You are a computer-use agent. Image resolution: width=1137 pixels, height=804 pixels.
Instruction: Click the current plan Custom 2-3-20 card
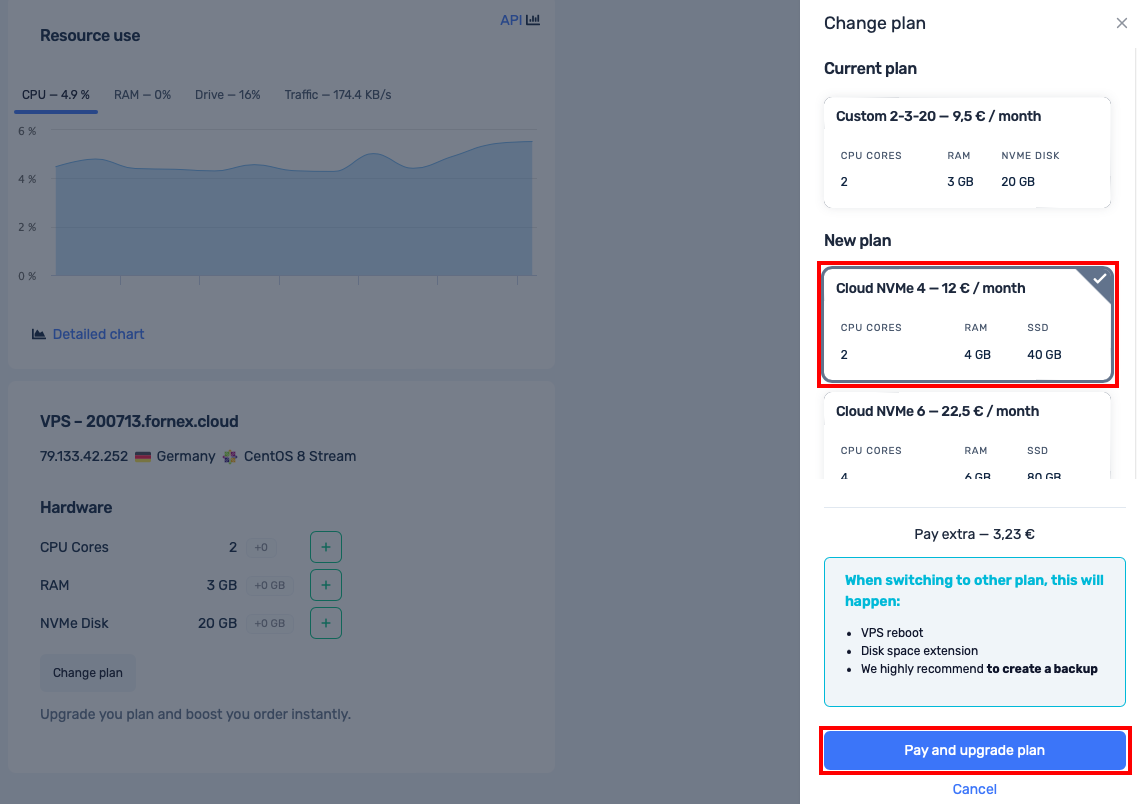tap(967, 152)
